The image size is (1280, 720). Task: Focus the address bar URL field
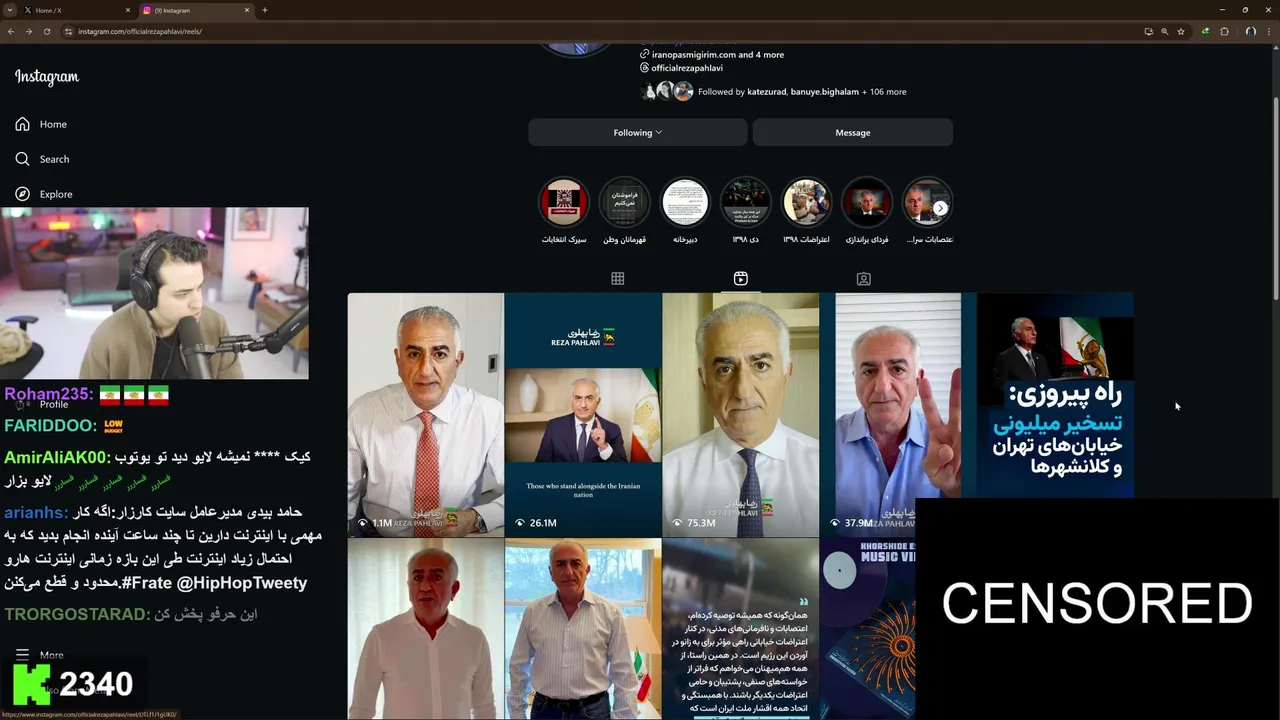click(x=600, y=31)
